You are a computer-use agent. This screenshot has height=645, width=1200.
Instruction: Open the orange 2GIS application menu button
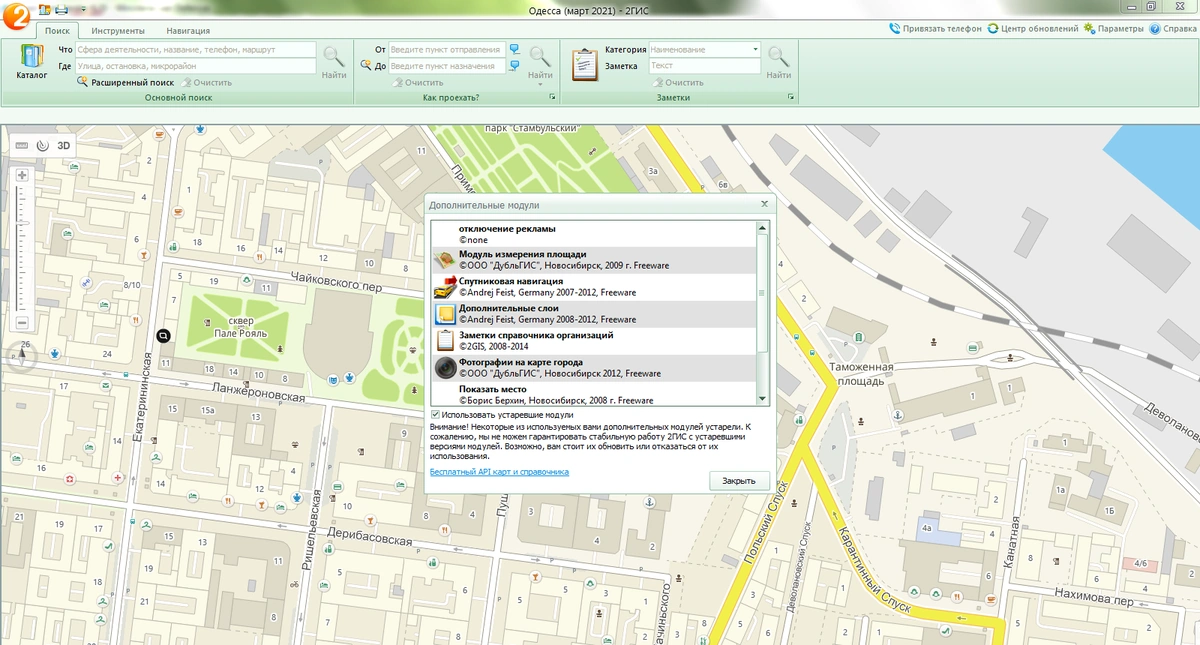(15, 18)
